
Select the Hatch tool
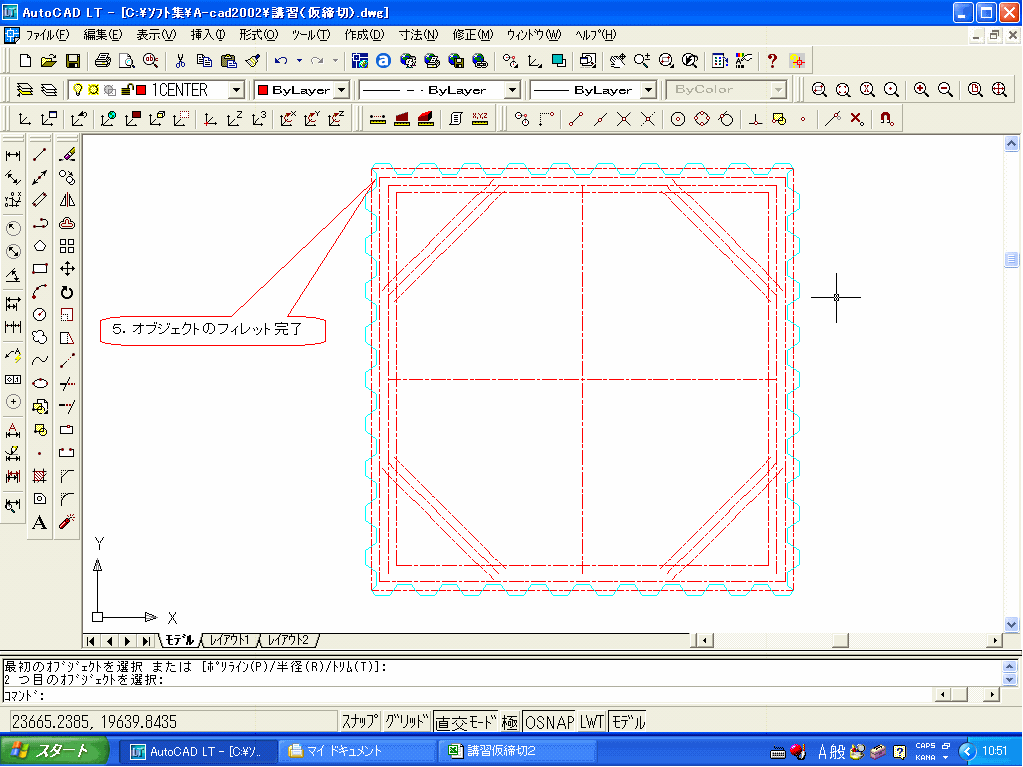(x=40, y=476)
